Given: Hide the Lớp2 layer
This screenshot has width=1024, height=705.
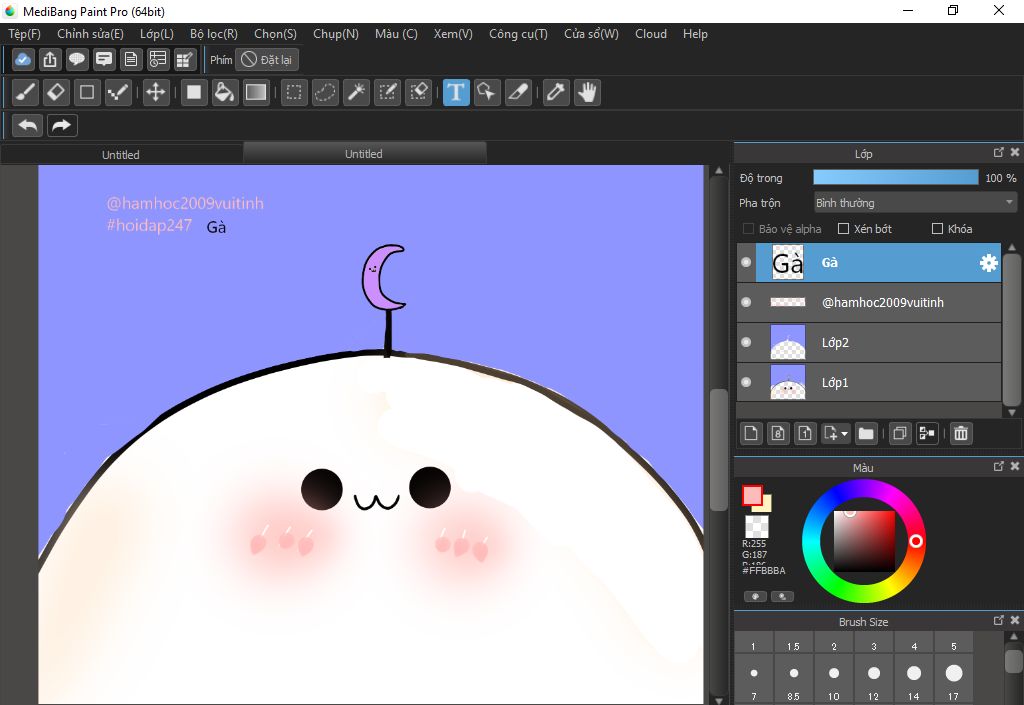Looking at the screenshot, I should tap(746, 342).
